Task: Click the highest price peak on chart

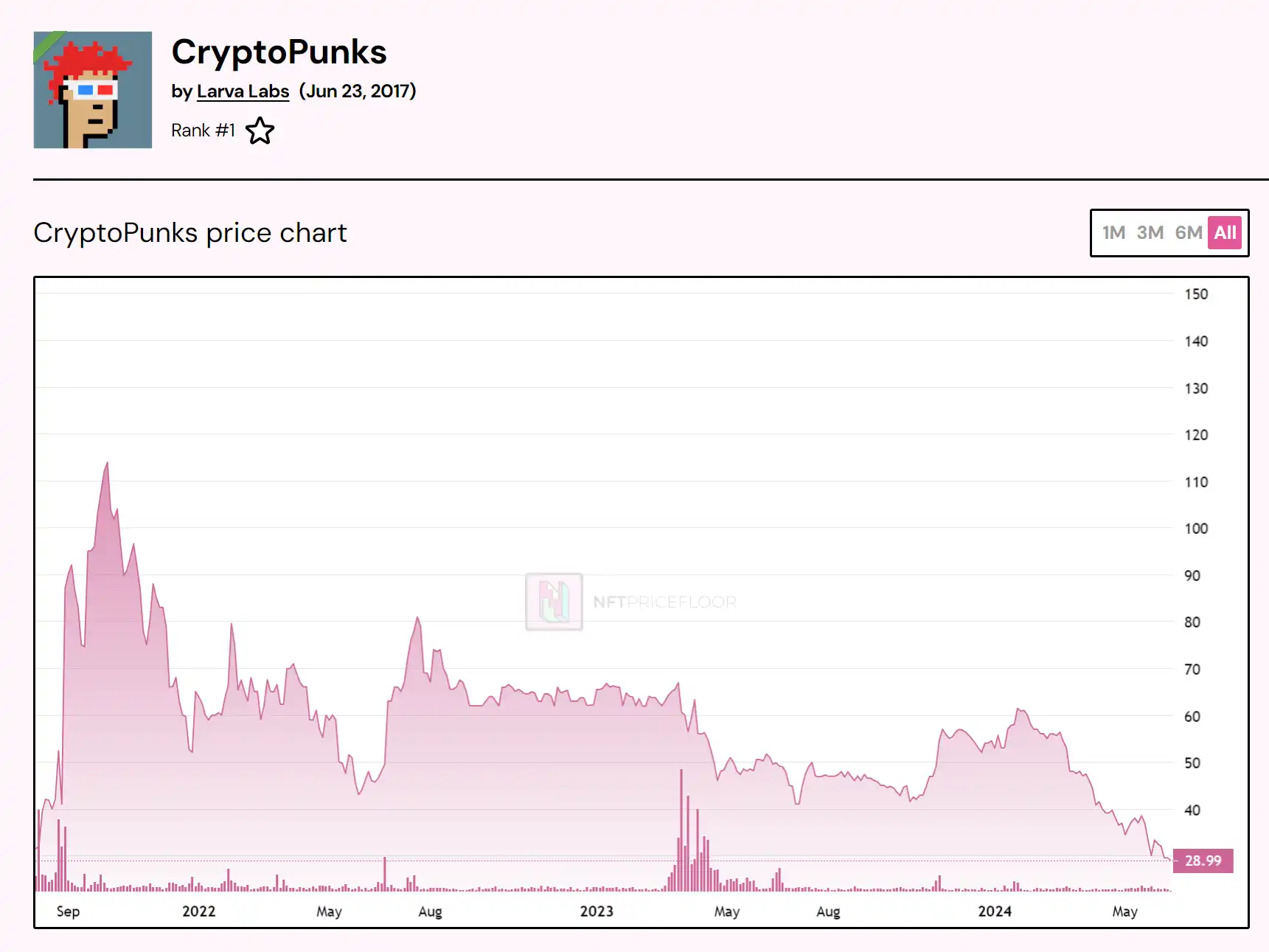Action: [107, 464]
